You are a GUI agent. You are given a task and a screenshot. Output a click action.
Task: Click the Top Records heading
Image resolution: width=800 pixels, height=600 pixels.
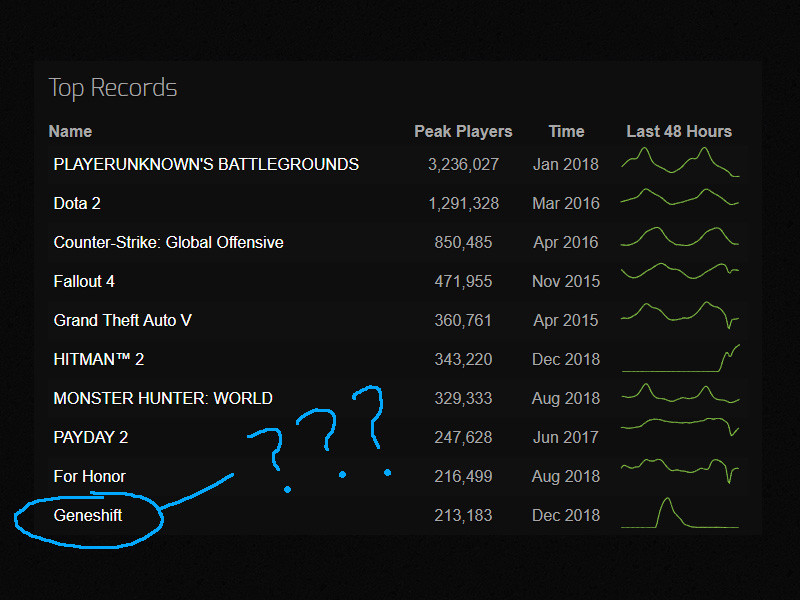(113, 88)
